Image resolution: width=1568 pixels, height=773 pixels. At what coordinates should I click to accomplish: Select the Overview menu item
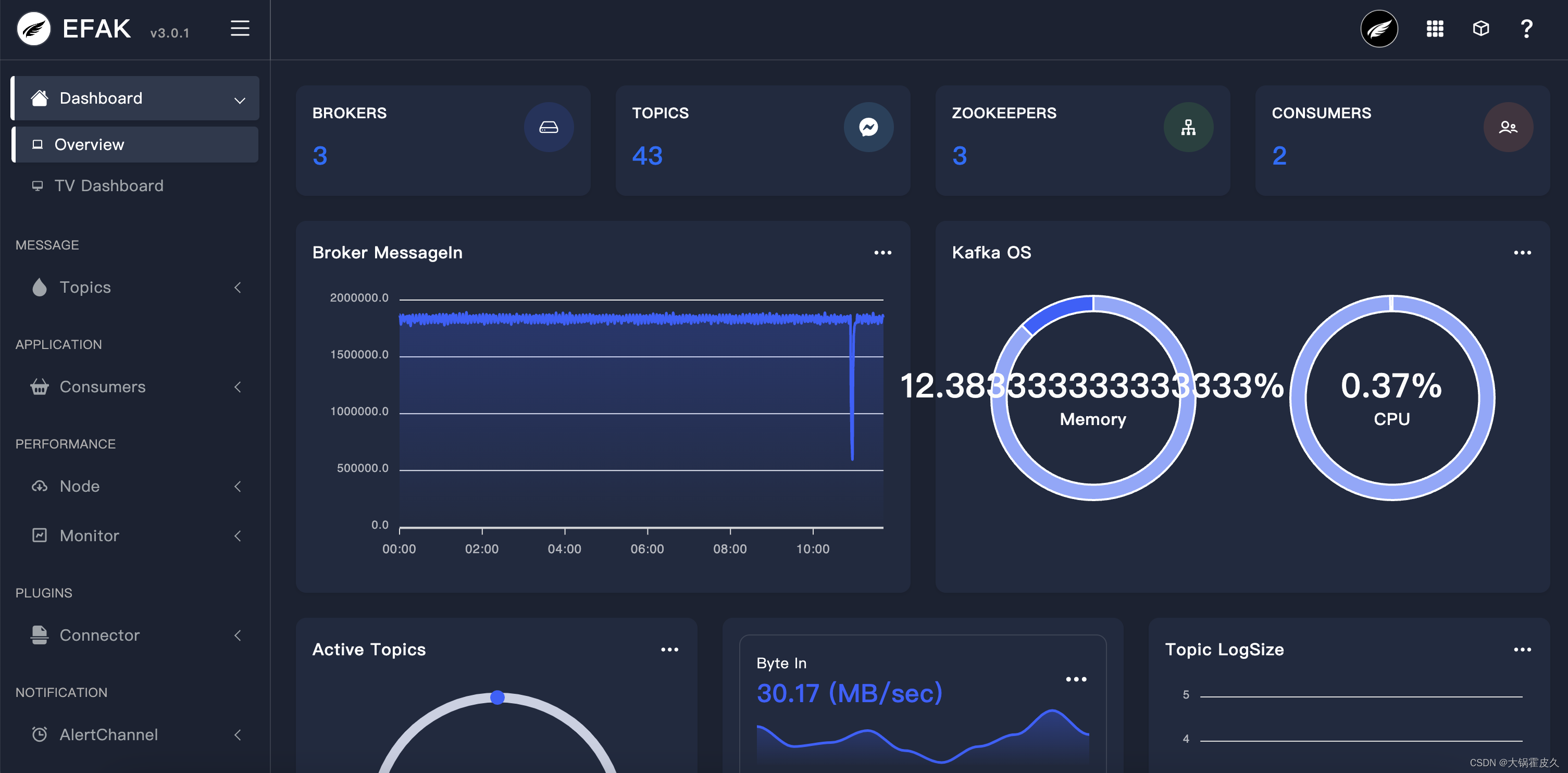89,145
